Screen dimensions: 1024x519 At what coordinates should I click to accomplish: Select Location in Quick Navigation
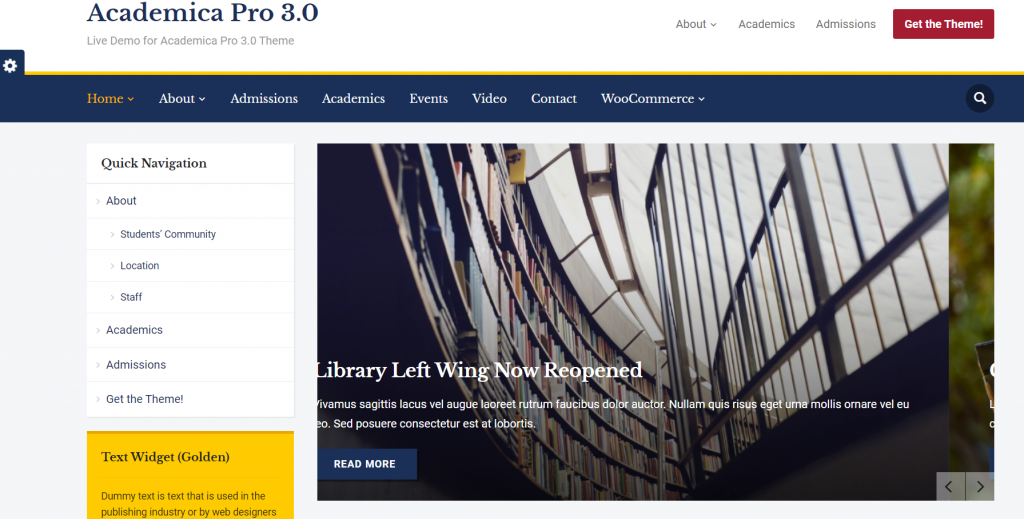pyautogui.click(x=140, y=266)
